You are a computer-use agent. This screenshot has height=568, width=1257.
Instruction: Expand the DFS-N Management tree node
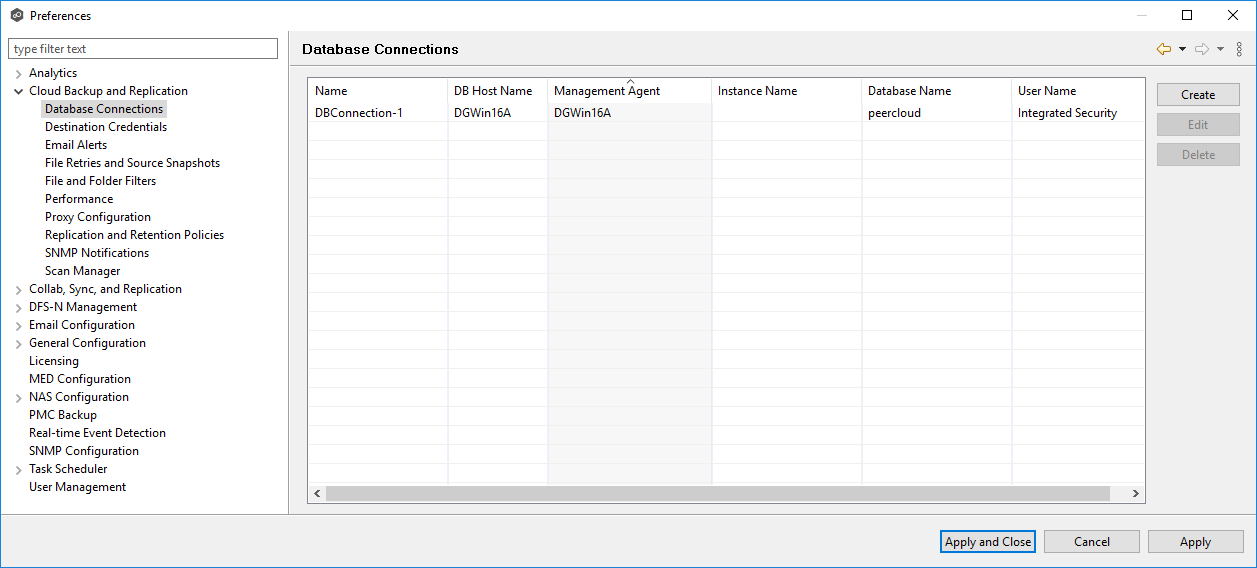point(19,307)
